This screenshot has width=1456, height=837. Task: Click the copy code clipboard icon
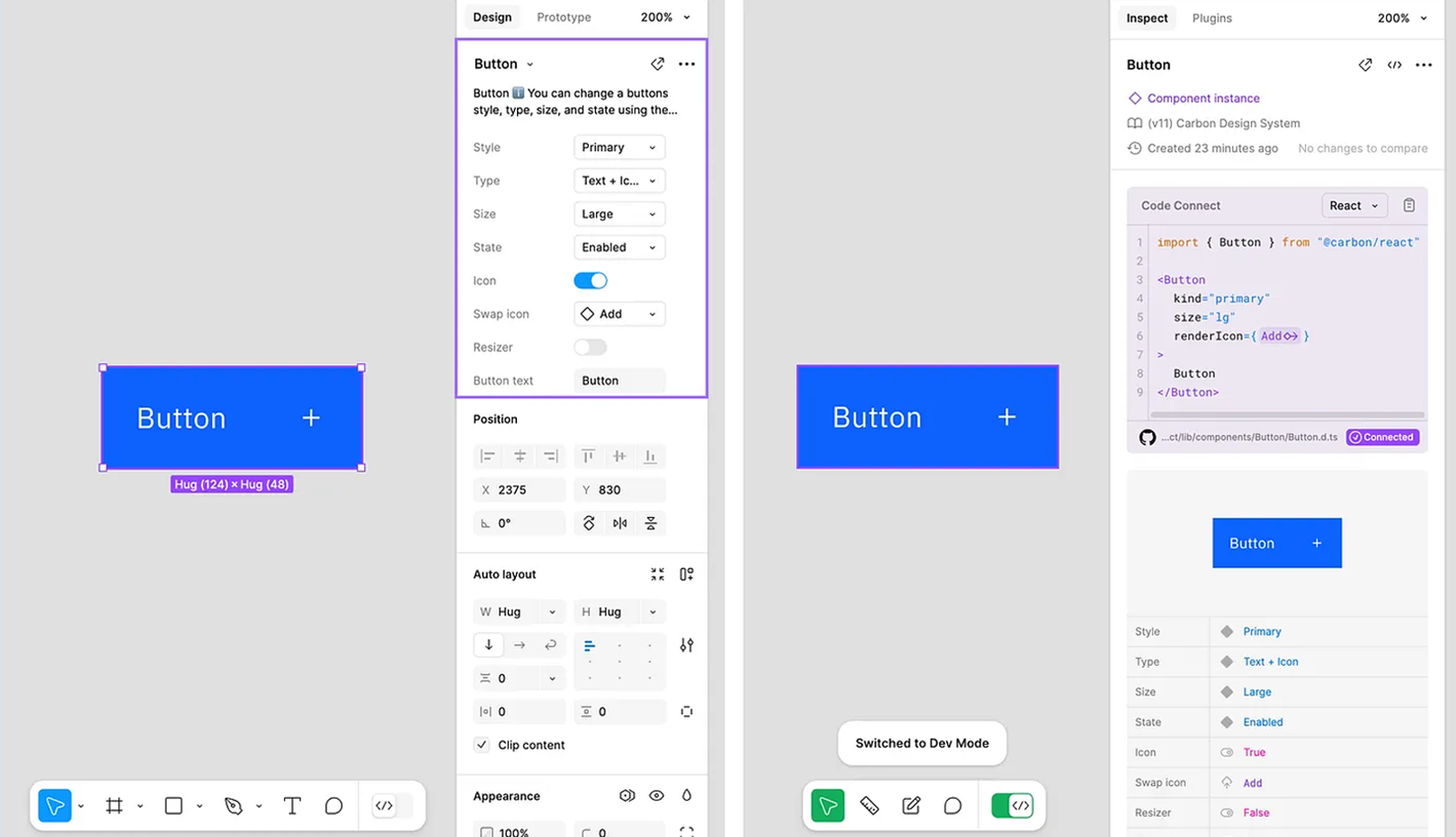click(x=1409, y=206)
